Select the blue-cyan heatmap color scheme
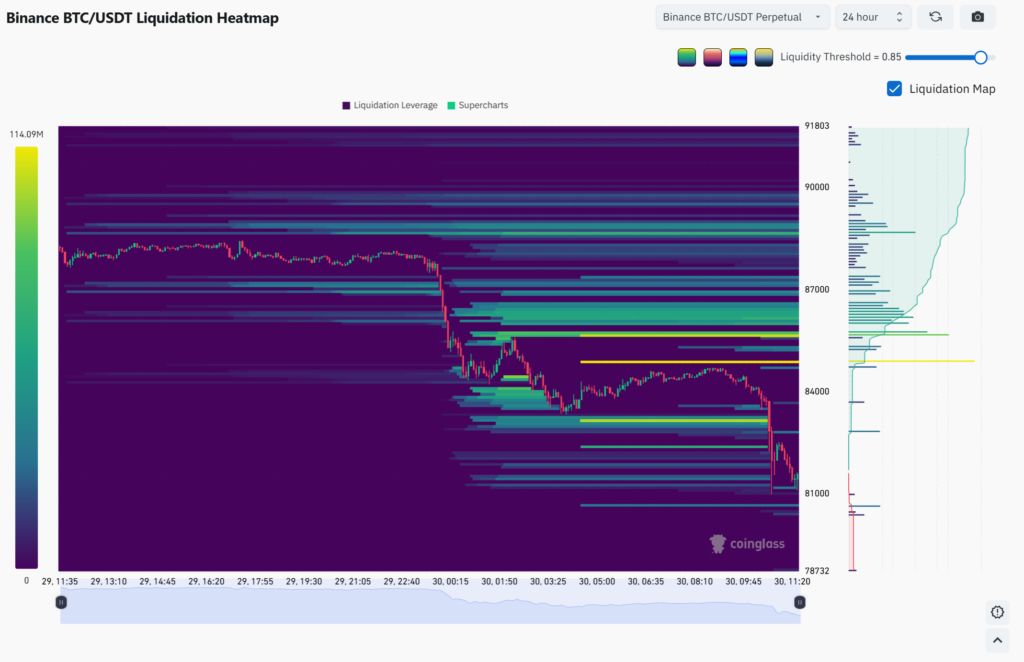 738,57
